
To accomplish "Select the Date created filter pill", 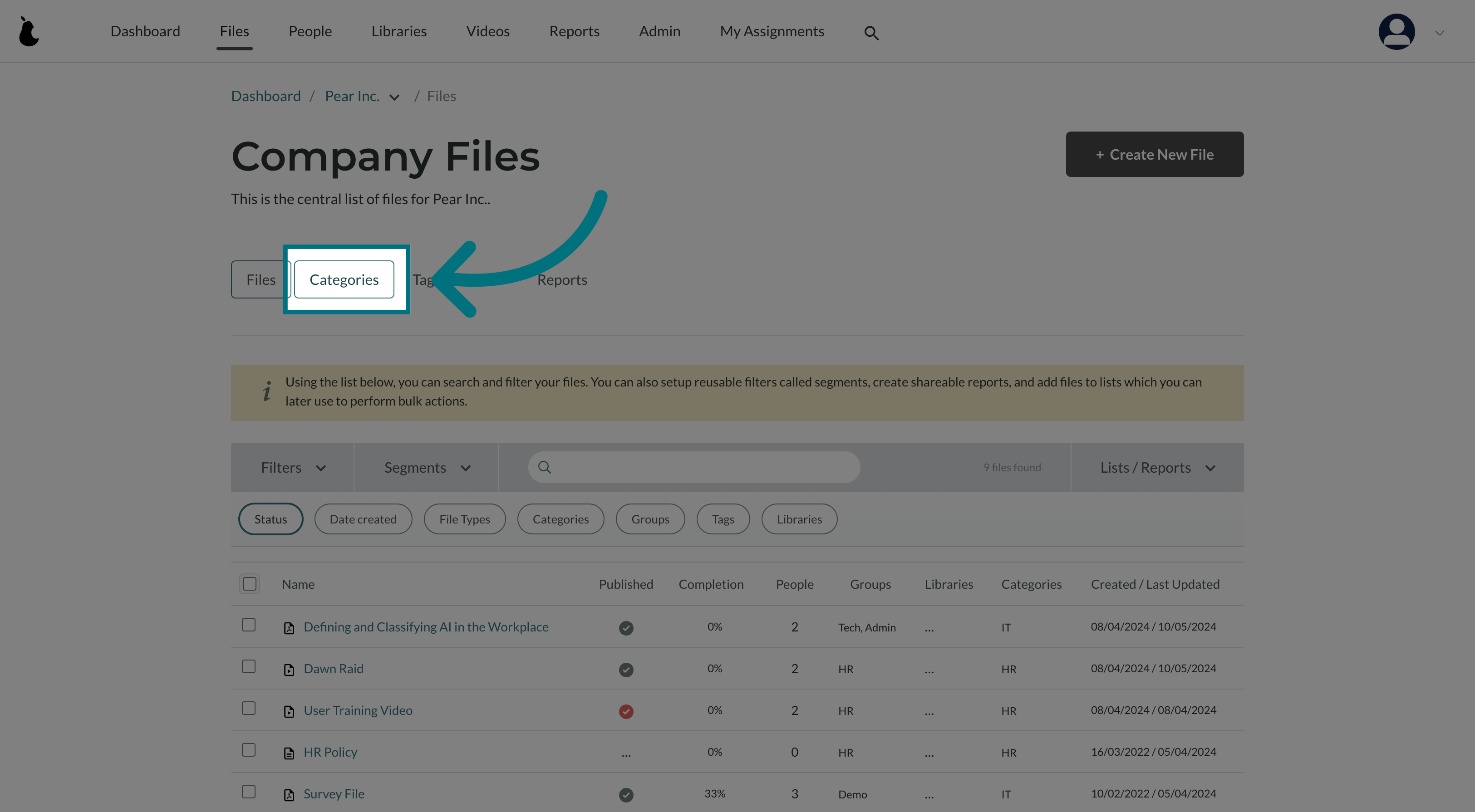I will 363,519.
